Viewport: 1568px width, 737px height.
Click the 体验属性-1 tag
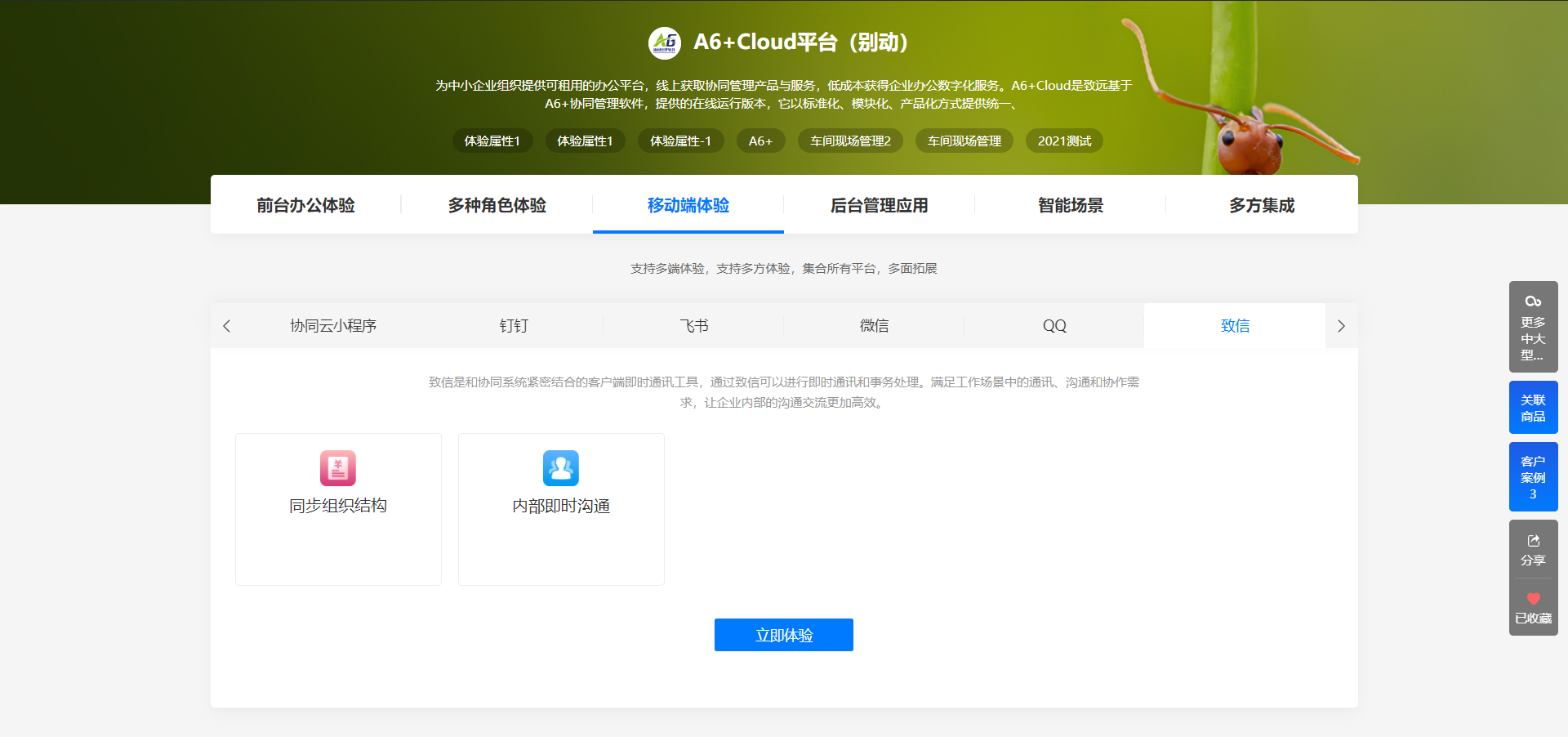(680, 141)
